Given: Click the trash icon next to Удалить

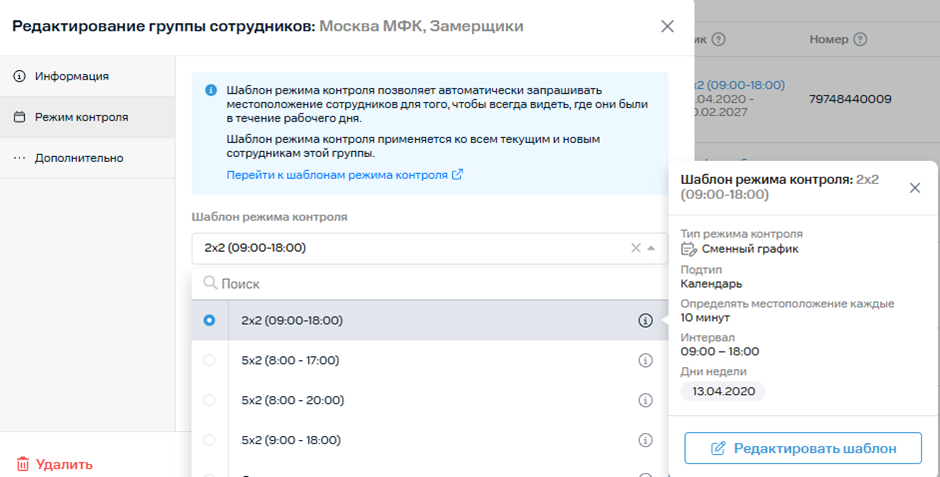Looking at the screenshot, I should click(x=22, y=464).
